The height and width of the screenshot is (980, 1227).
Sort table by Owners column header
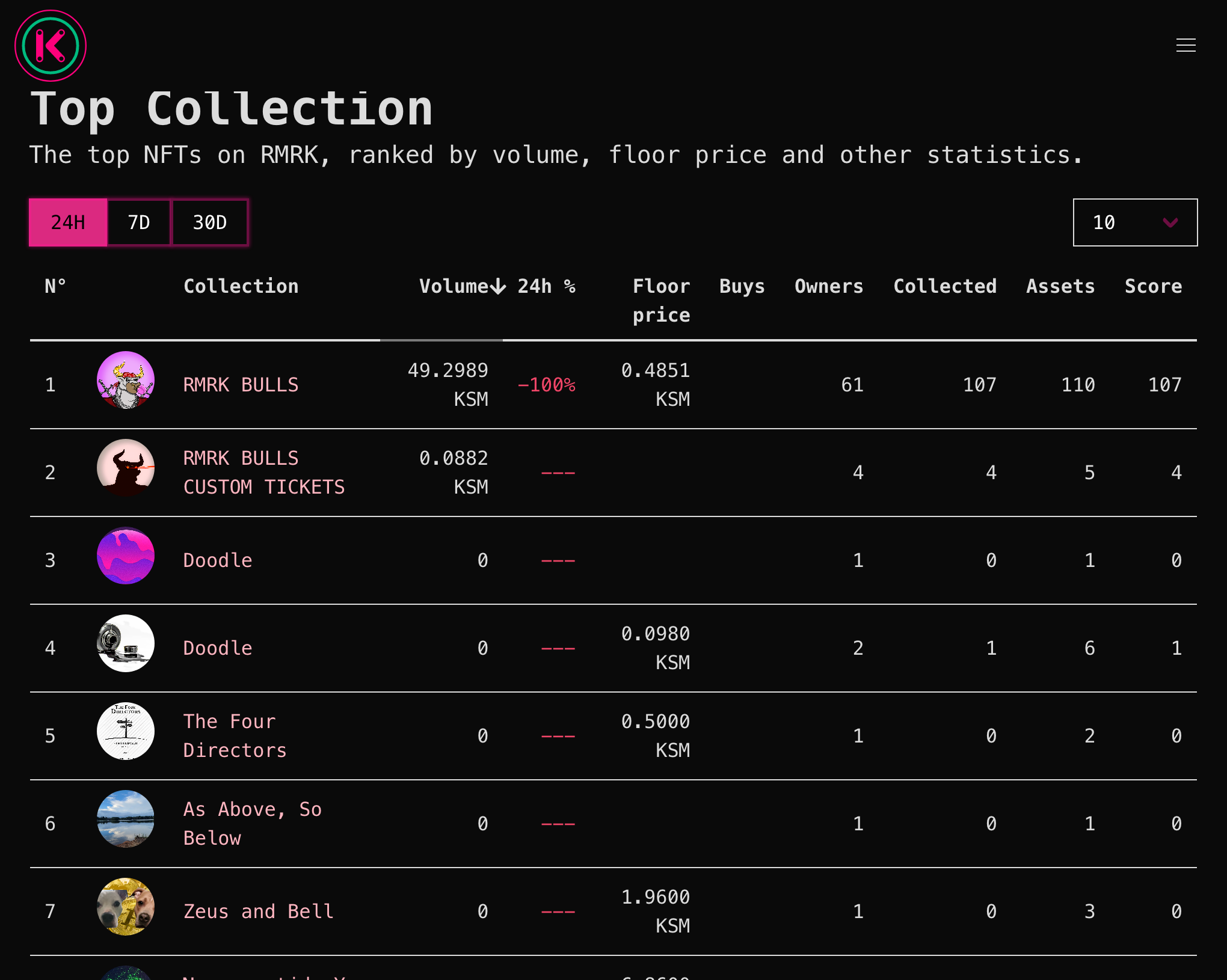coord(828,286)
